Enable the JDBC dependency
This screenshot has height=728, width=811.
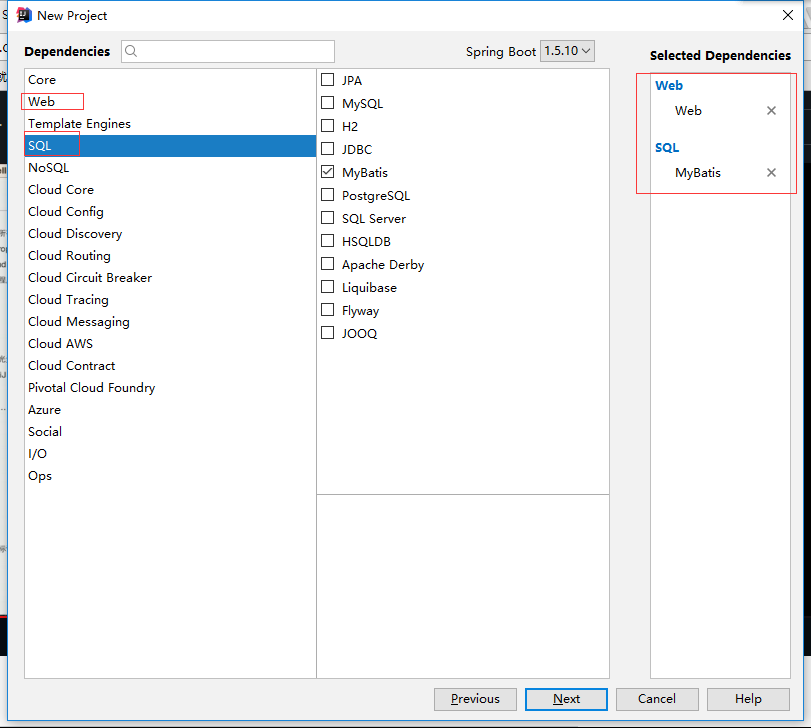[327, 149]
